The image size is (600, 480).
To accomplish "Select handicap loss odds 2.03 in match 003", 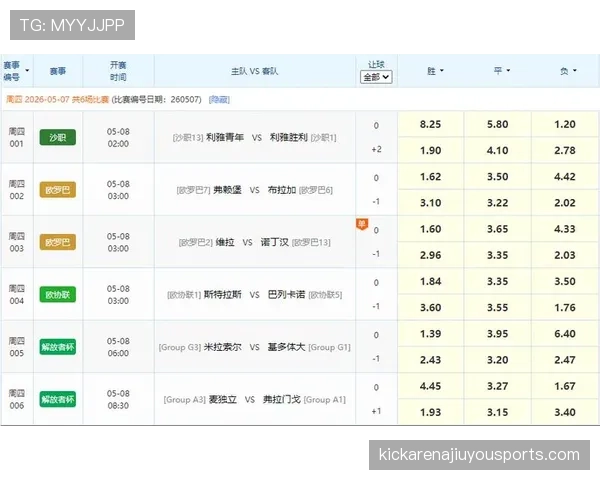I will (565, 255).
